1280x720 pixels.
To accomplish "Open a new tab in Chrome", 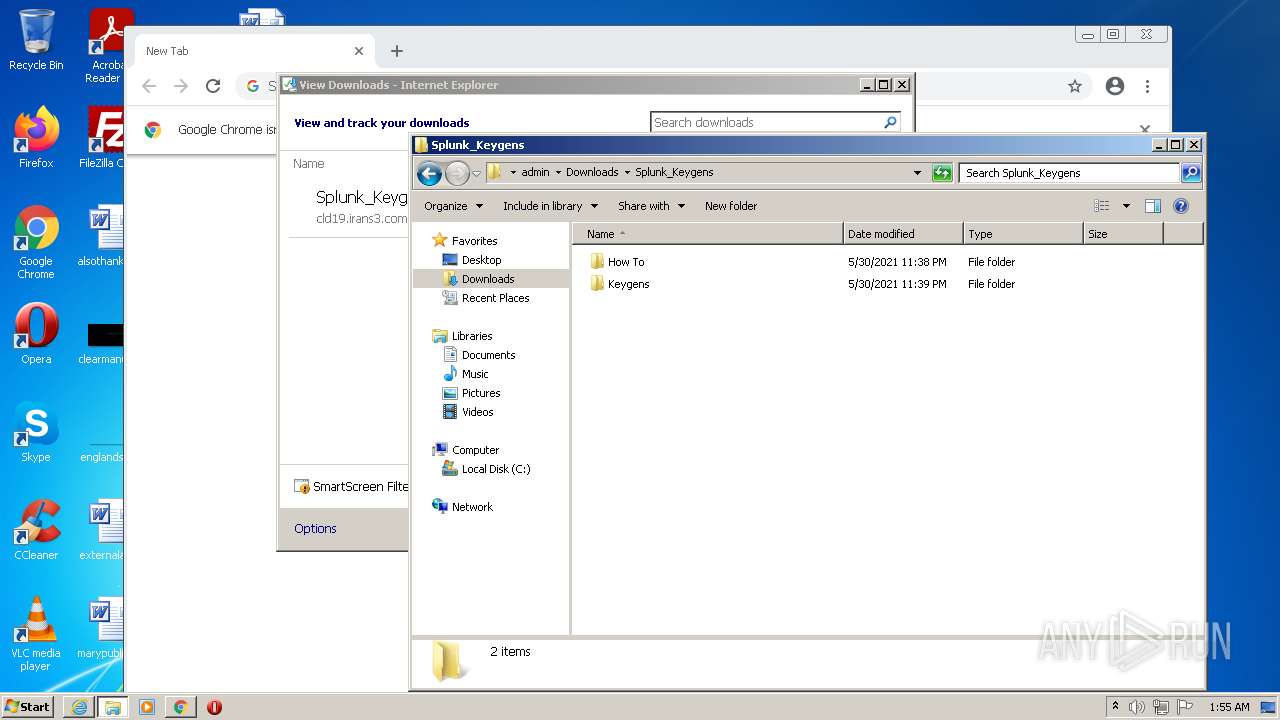I will (397, 51).
